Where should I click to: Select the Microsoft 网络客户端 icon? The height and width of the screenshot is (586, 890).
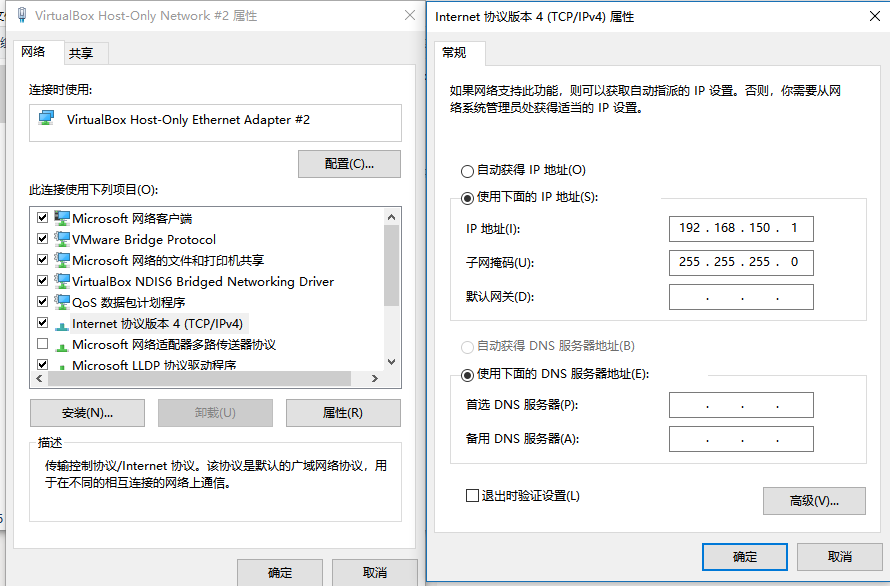pos(62,218)
